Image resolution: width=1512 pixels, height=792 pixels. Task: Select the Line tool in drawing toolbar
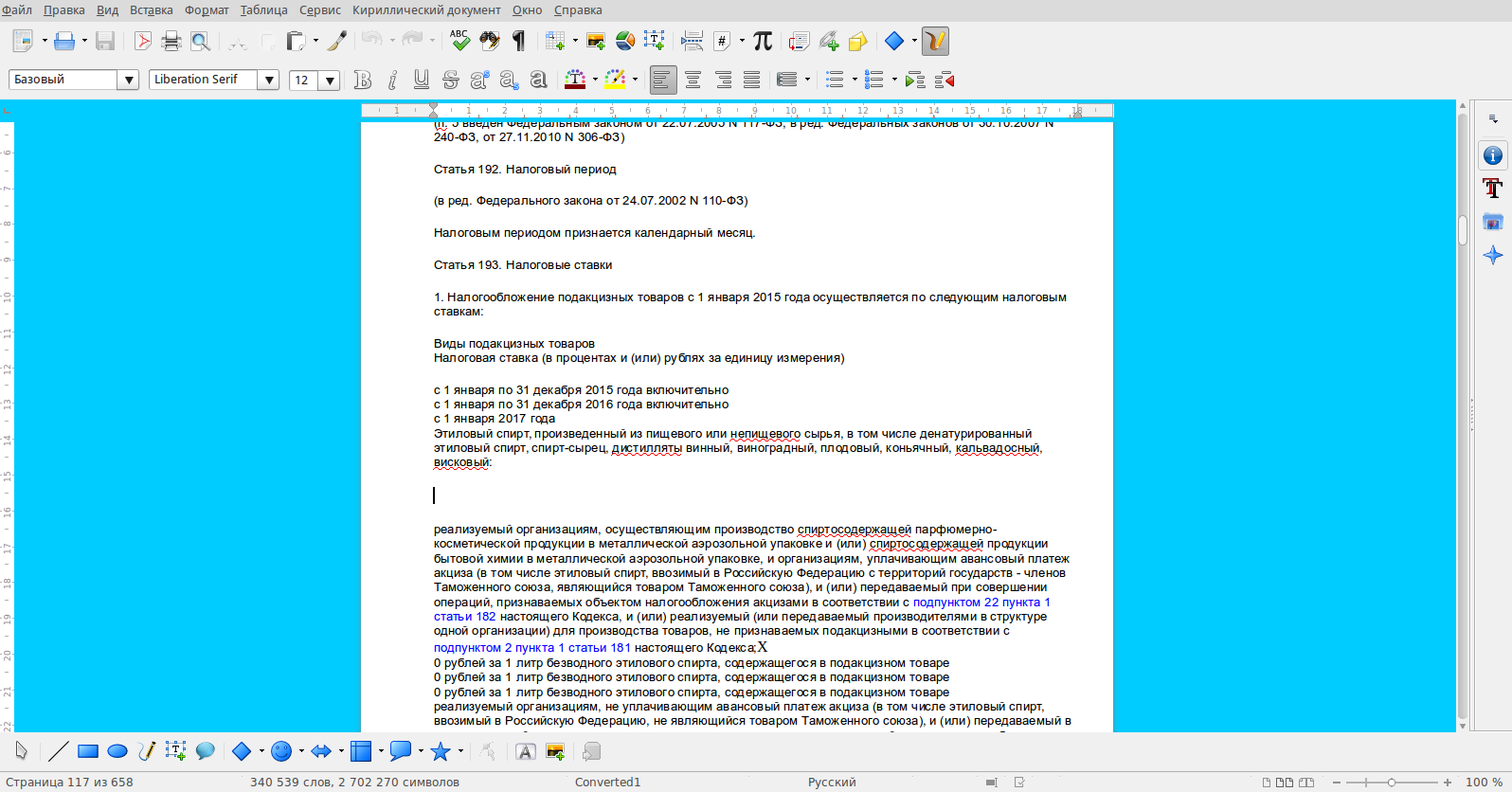(59, 751)
